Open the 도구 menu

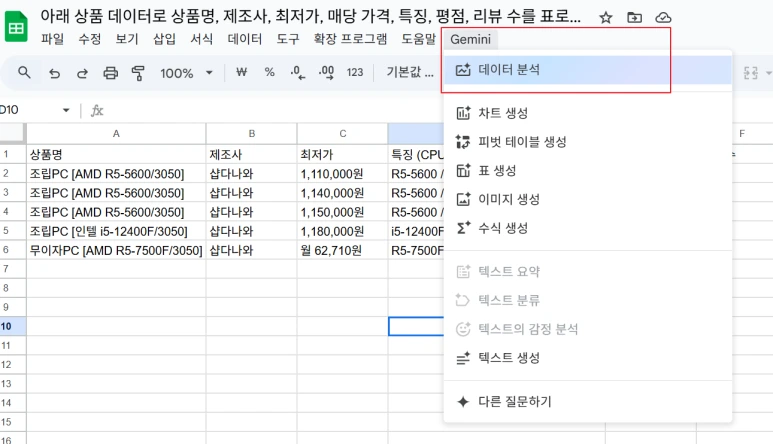pyautogui.click(x=288, y=39)
